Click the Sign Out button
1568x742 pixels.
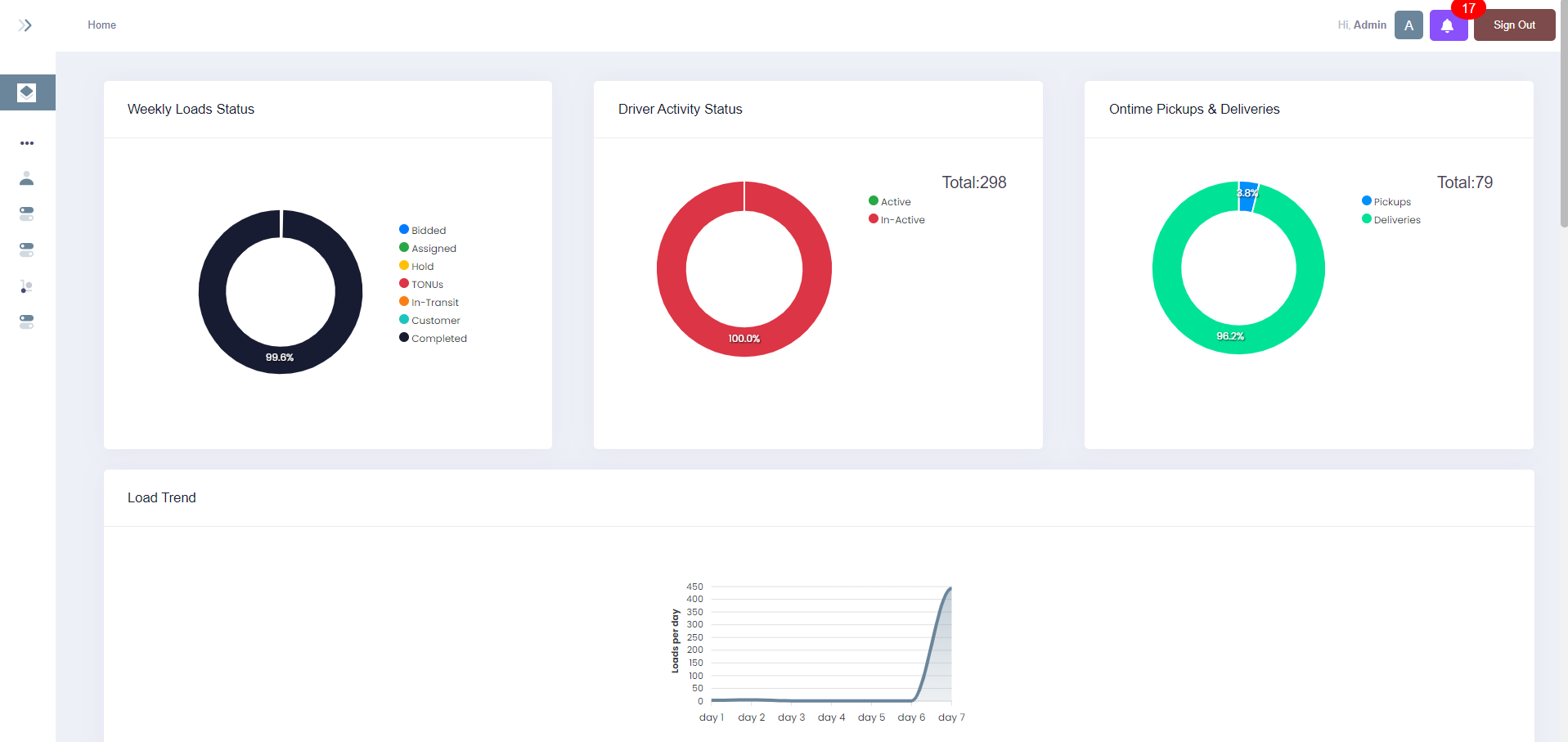point(1513,25)
